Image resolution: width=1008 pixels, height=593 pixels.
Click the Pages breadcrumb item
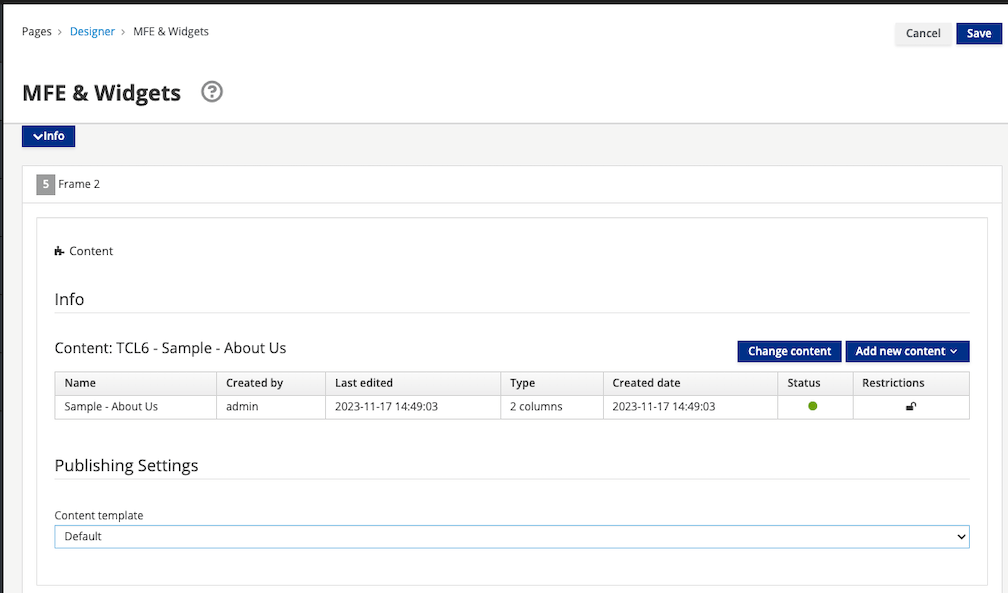(x=37, y=32)
